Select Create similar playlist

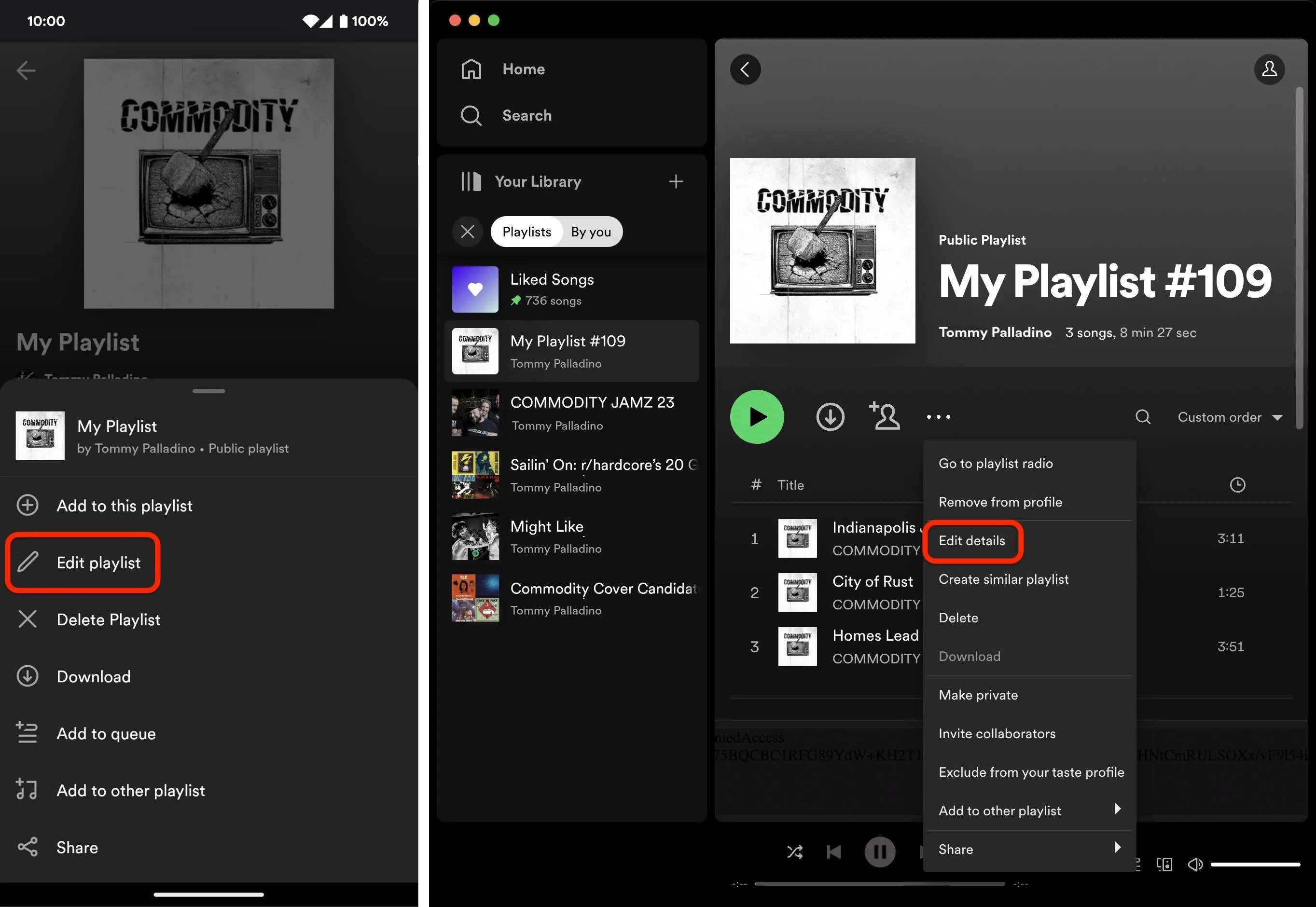(1029, 579)
